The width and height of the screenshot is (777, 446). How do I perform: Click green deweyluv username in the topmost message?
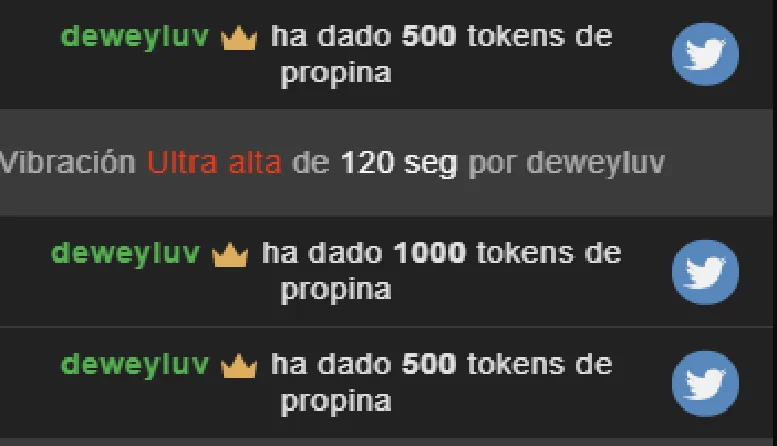coord(134,37)
